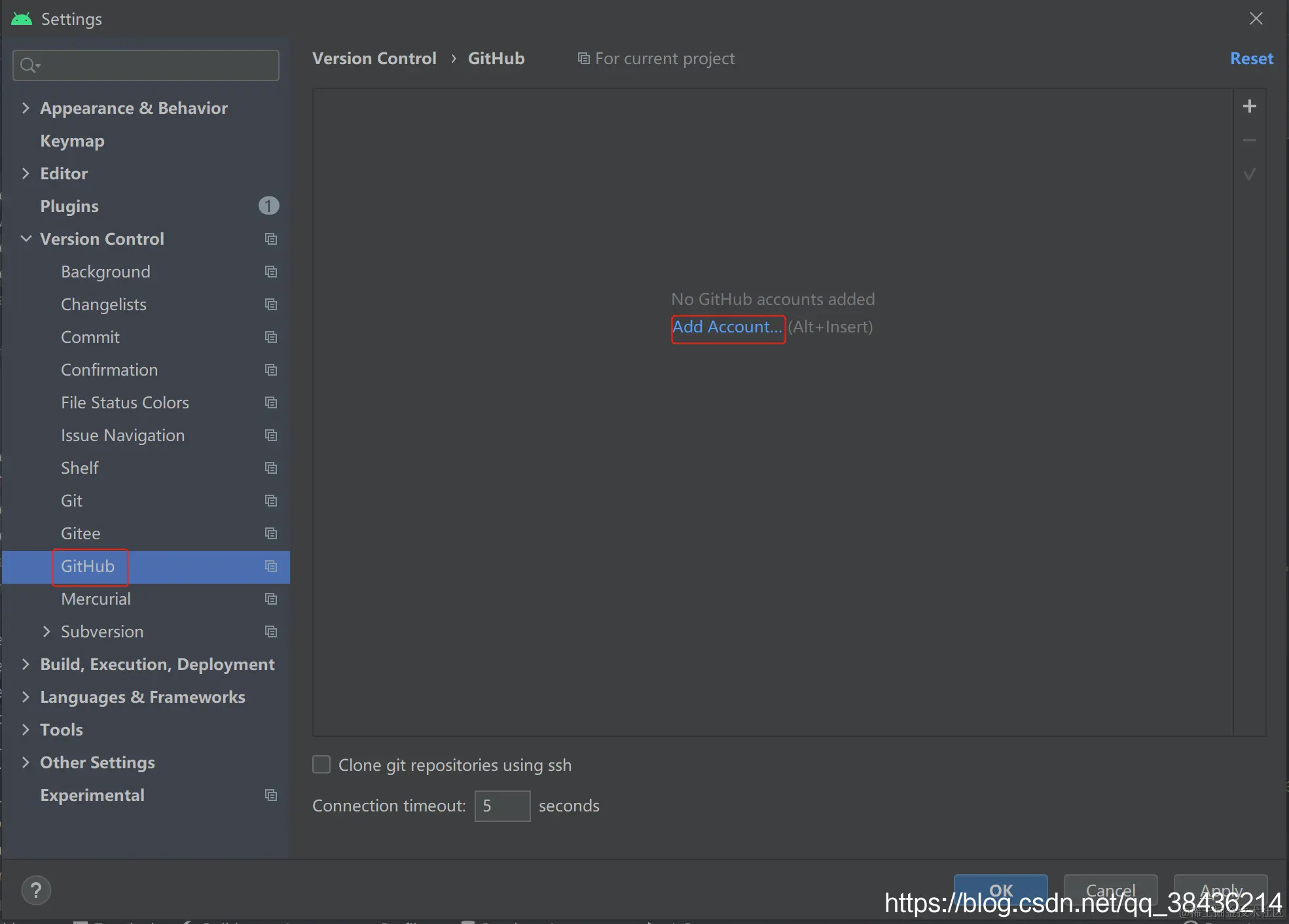Click project-level icon beside Experimental
Viewport: 1289px width, 924px height.
tap(270, 795)
